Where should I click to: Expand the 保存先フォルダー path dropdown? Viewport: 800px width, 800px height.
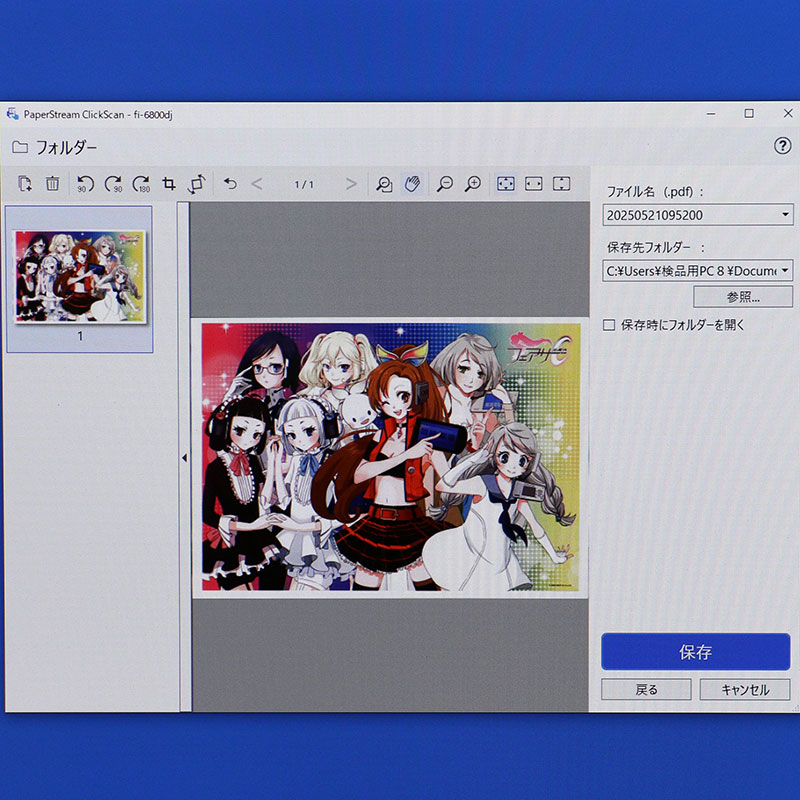pyautogui.click(x=784, y=270)
